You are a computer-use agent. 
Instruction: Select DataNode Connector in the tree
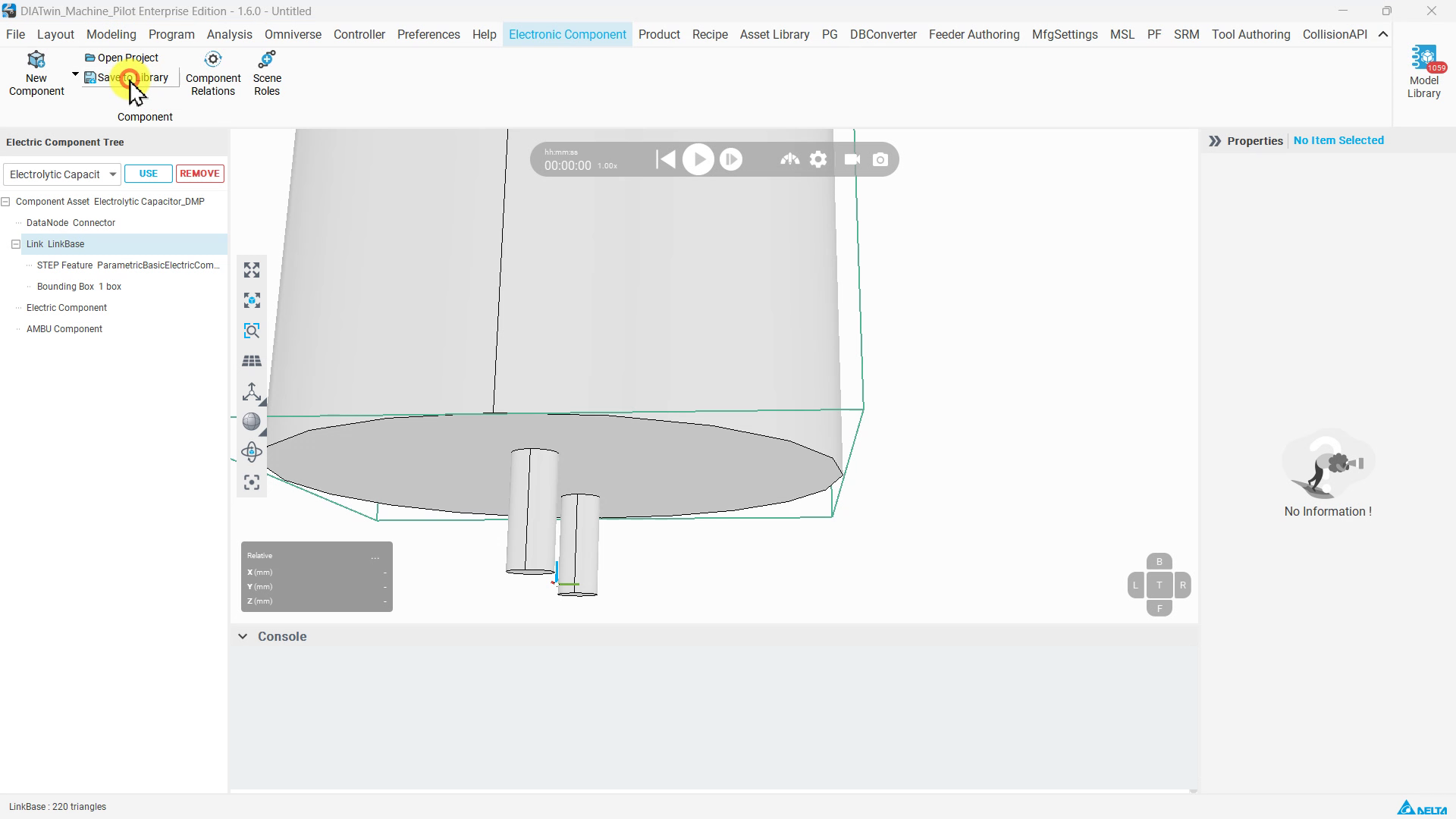pos(71,223)
